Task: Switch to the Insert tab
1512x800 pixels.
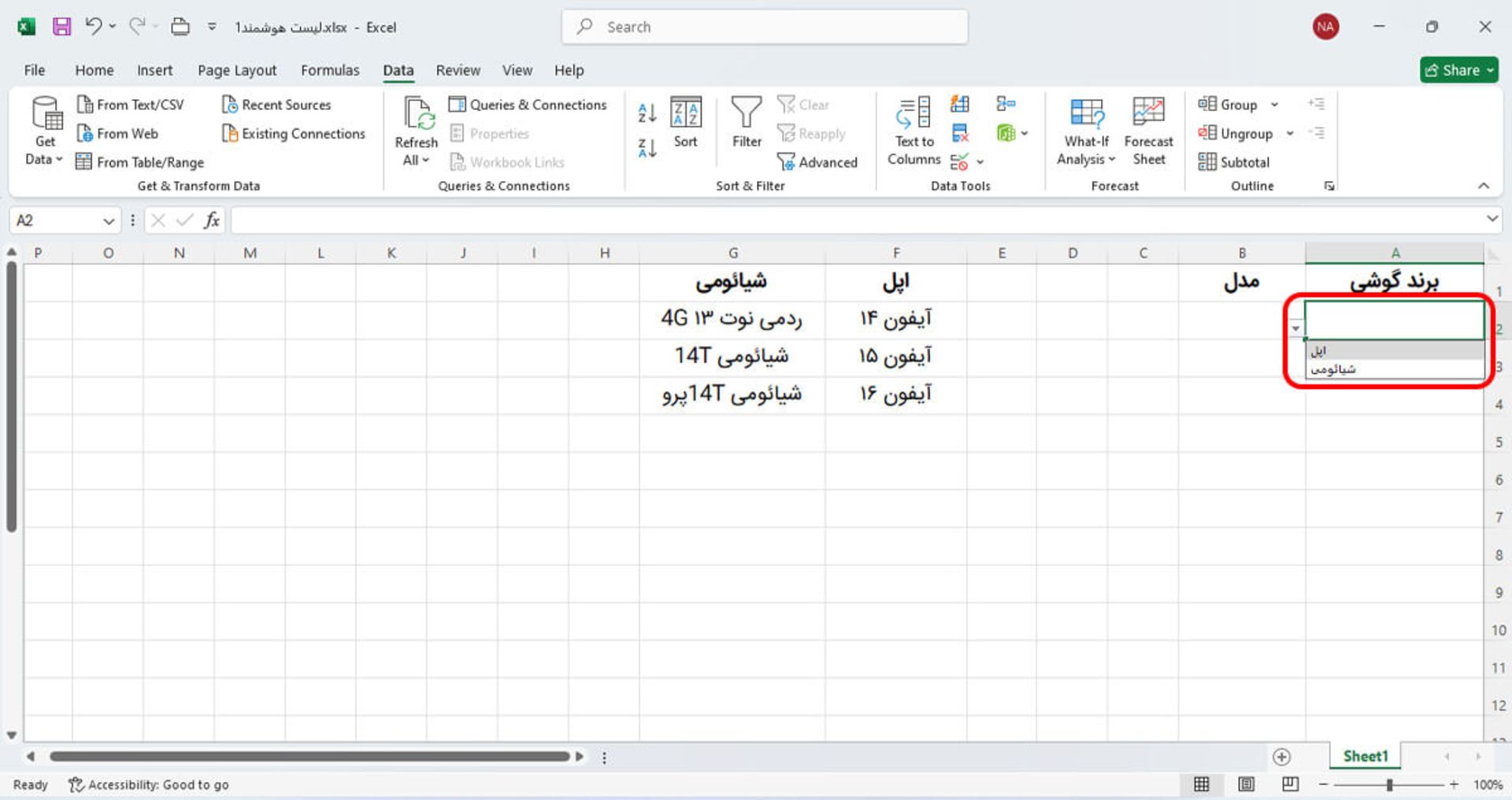Action: point(154,70)
